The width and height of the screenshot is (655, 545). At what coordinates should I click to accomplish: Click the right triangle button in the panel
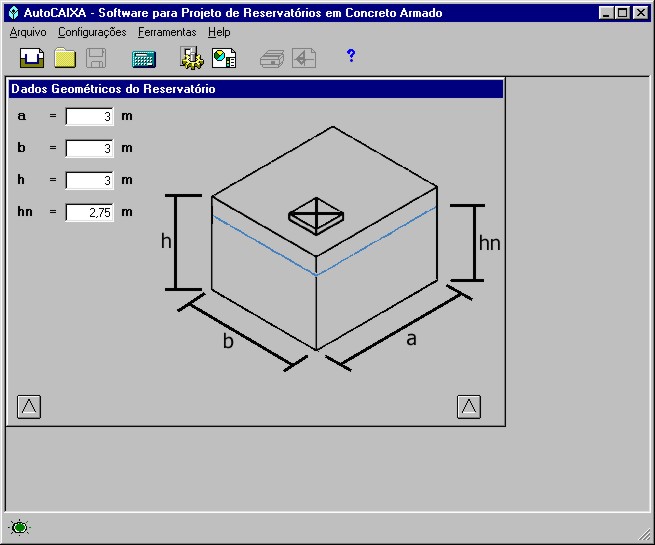(x=469, y=406)
